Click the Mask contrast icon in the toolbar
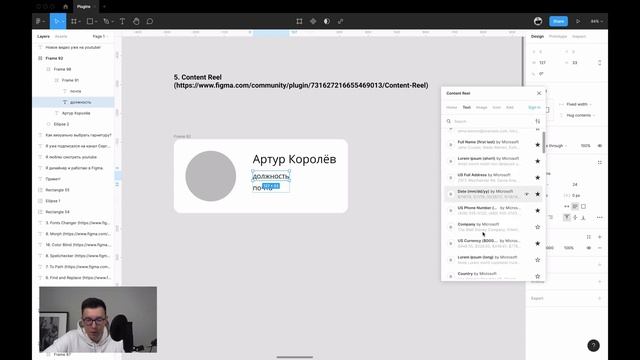The height and width of the screenshot is (360, 640). (327, 21)
